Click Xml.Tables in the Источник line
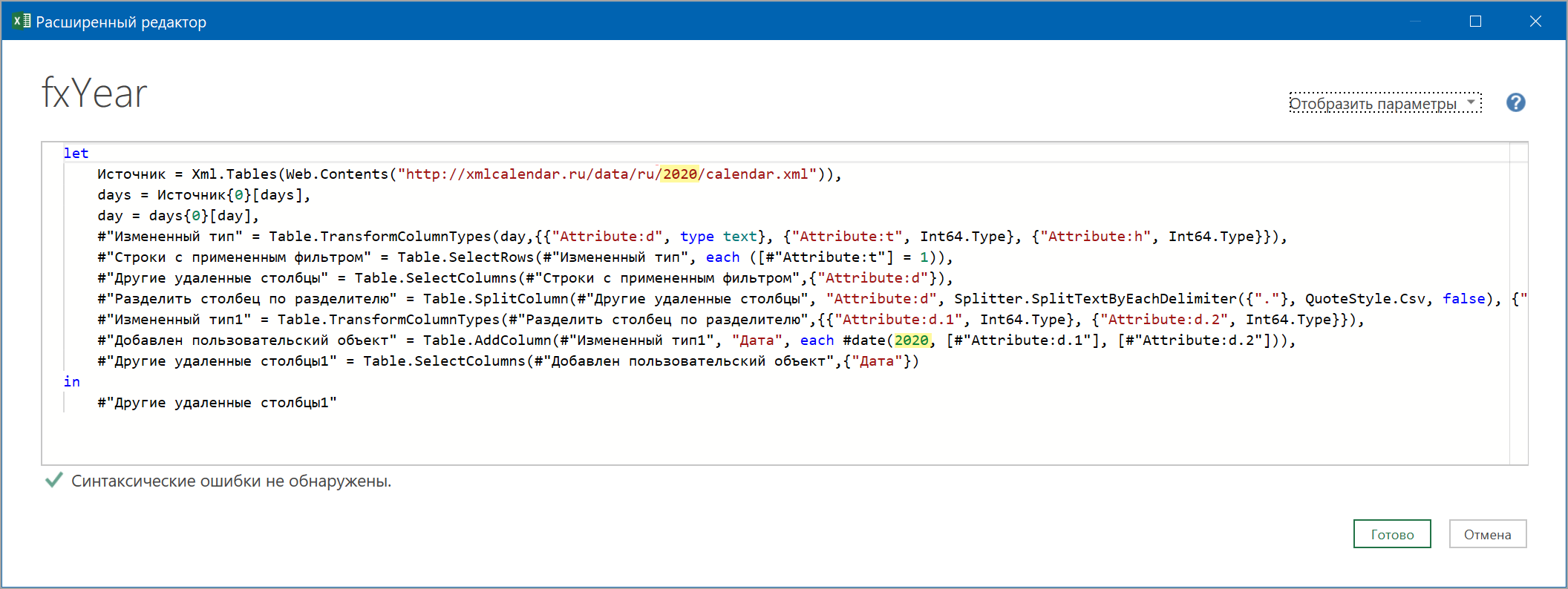The height and width of the screenshot is (589, 1568). pos(234,174)
